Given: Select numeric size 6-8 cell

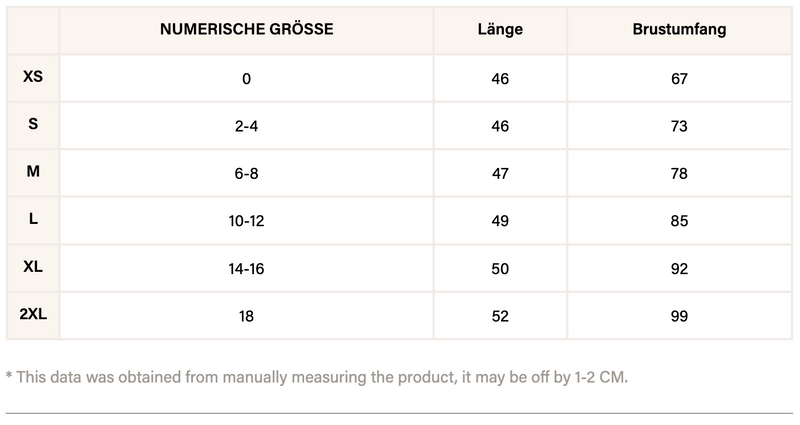Looking at the screenshot, I should pos(246,174).
